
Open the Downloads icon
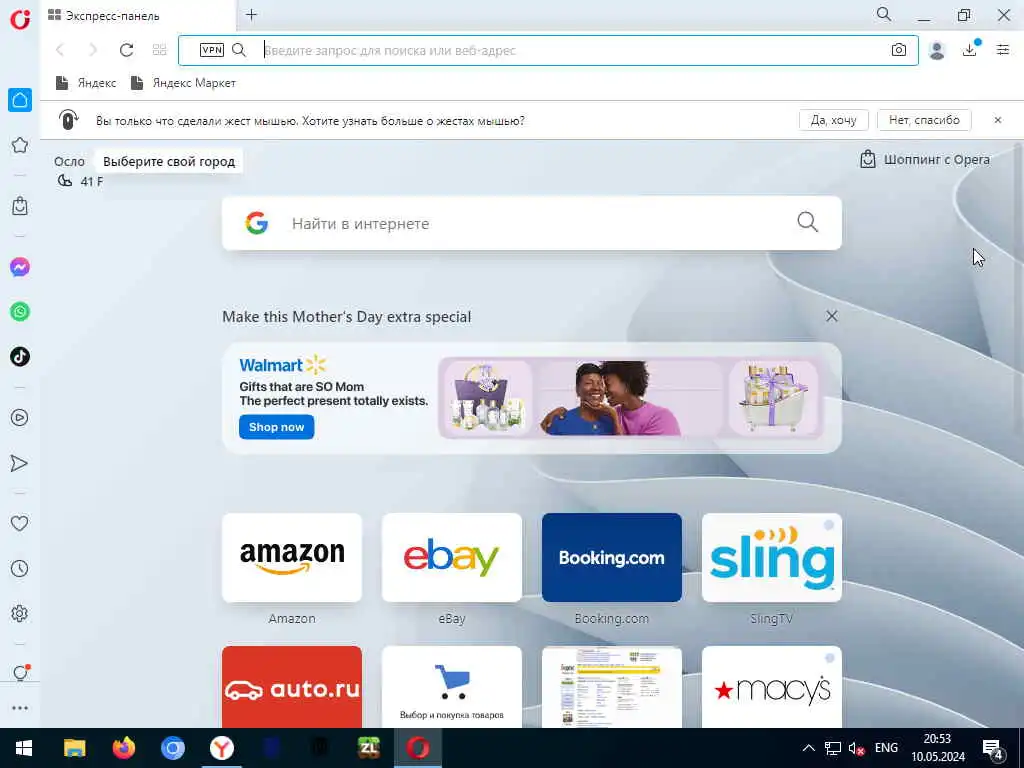click(x=970, y=50)
